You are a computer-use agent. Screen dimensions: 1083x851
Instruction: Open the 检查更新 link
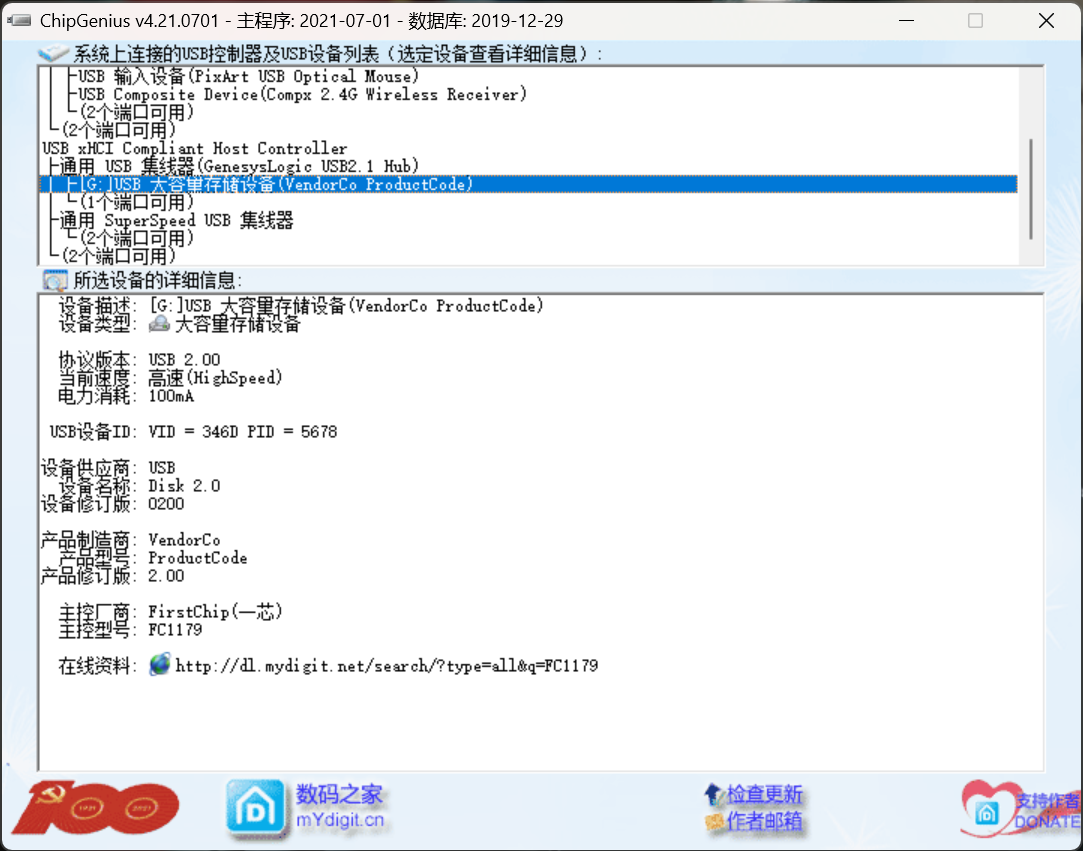[x=764, y=794]
